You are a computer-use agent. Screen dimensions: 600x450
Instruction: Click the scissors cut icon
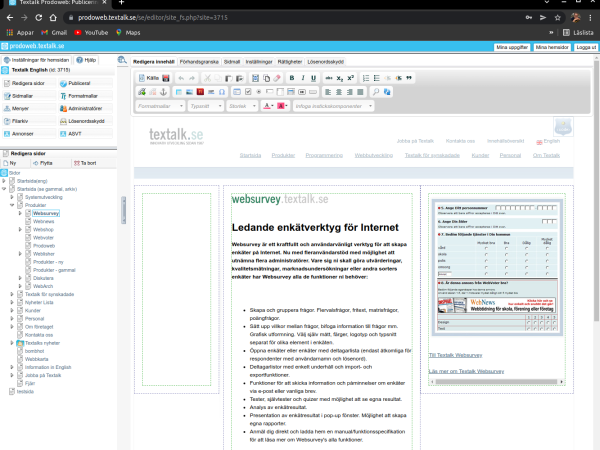(207, 78)
